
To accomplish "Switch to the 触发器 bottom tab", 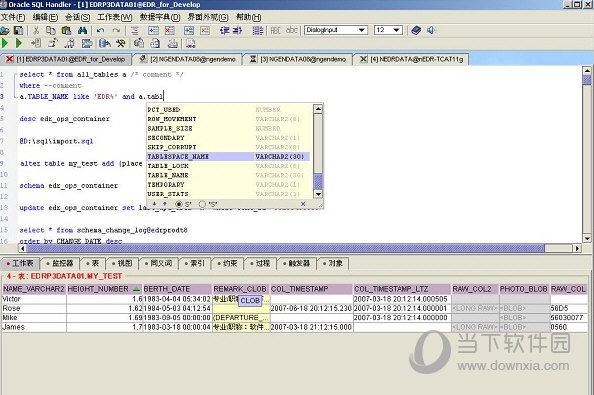I will click(296, 263).
